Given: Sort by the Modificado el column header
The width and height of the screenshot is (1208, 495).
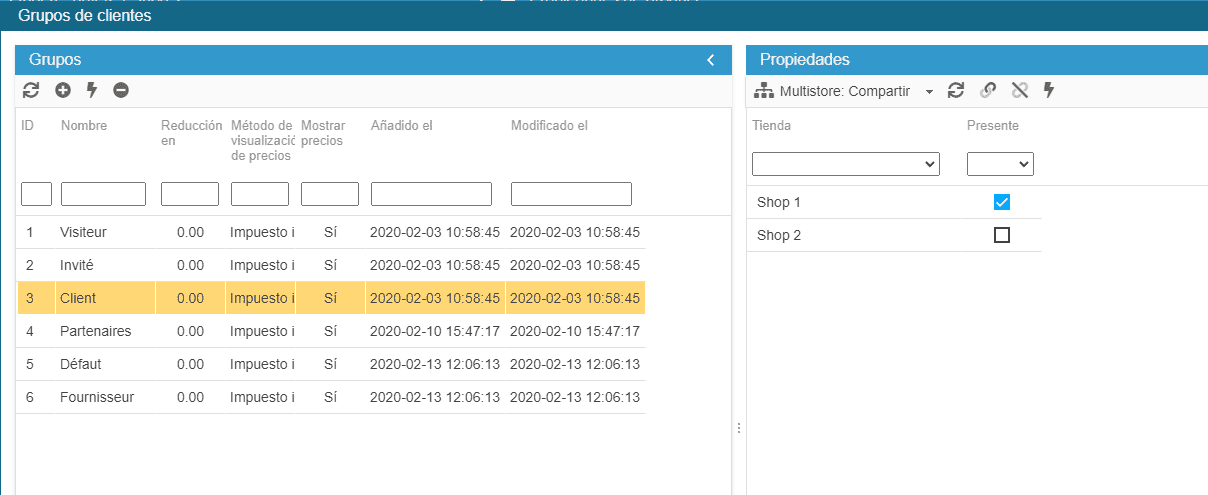Looking at the screenshot, I should pos(549,126).
